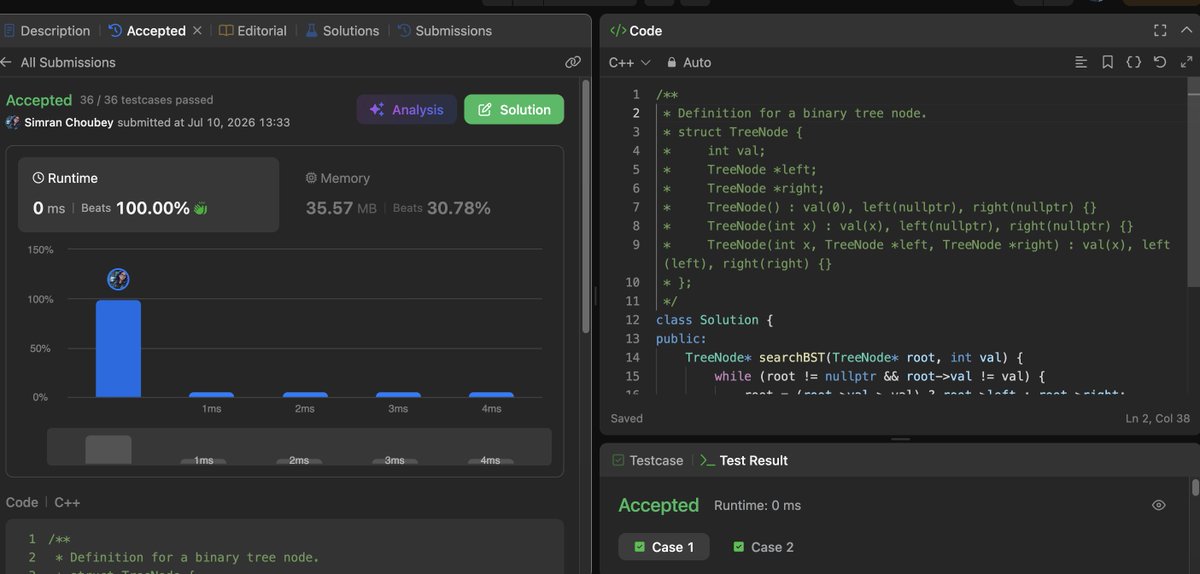1200x574 pixels.
Task: Open the Analysis button
Action: (x=407, y=110)
